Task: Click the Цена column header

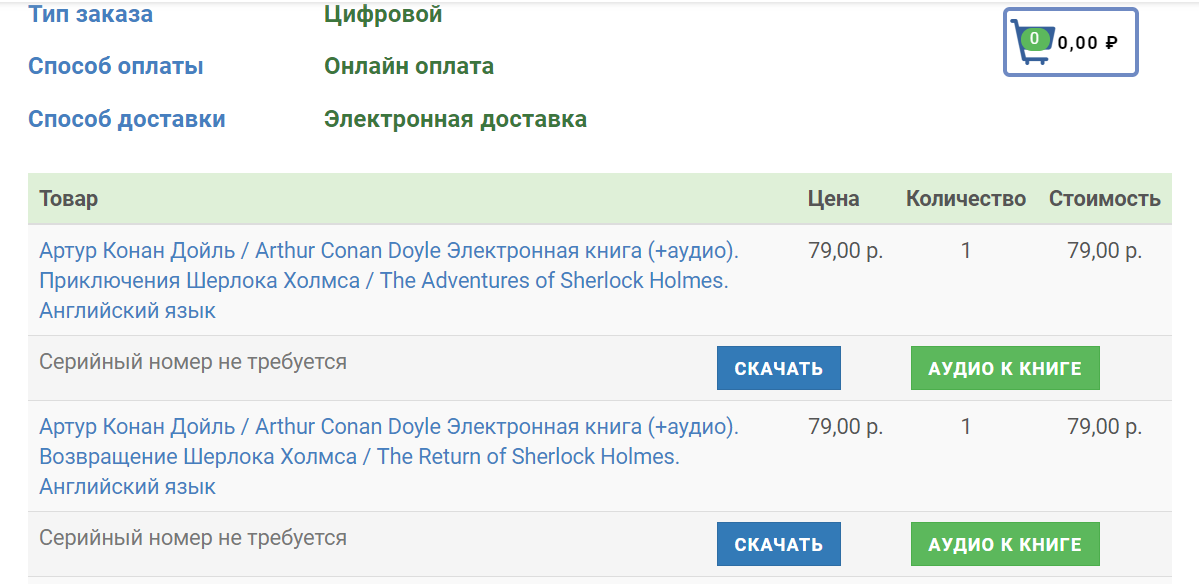Action: pos(833,199)
